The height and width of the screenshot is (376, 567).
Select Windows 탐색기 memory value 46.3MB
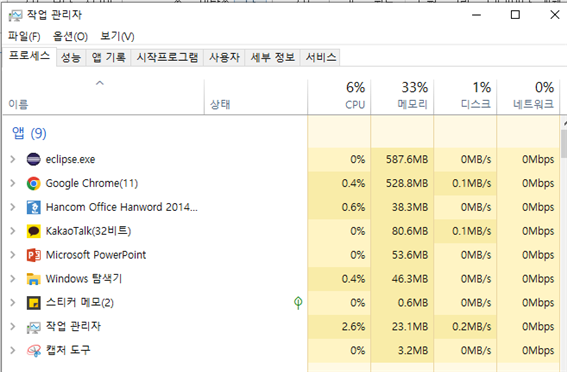pyautogui.click(x=410, y=279)
